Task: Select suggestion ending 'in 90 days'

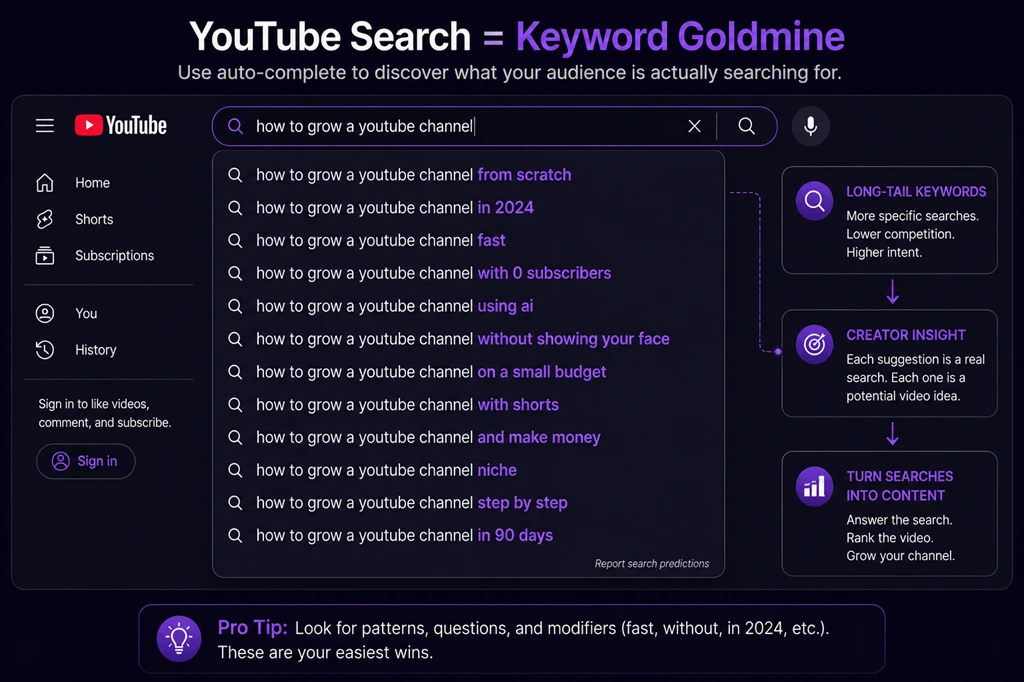Action: click(468, 536)
